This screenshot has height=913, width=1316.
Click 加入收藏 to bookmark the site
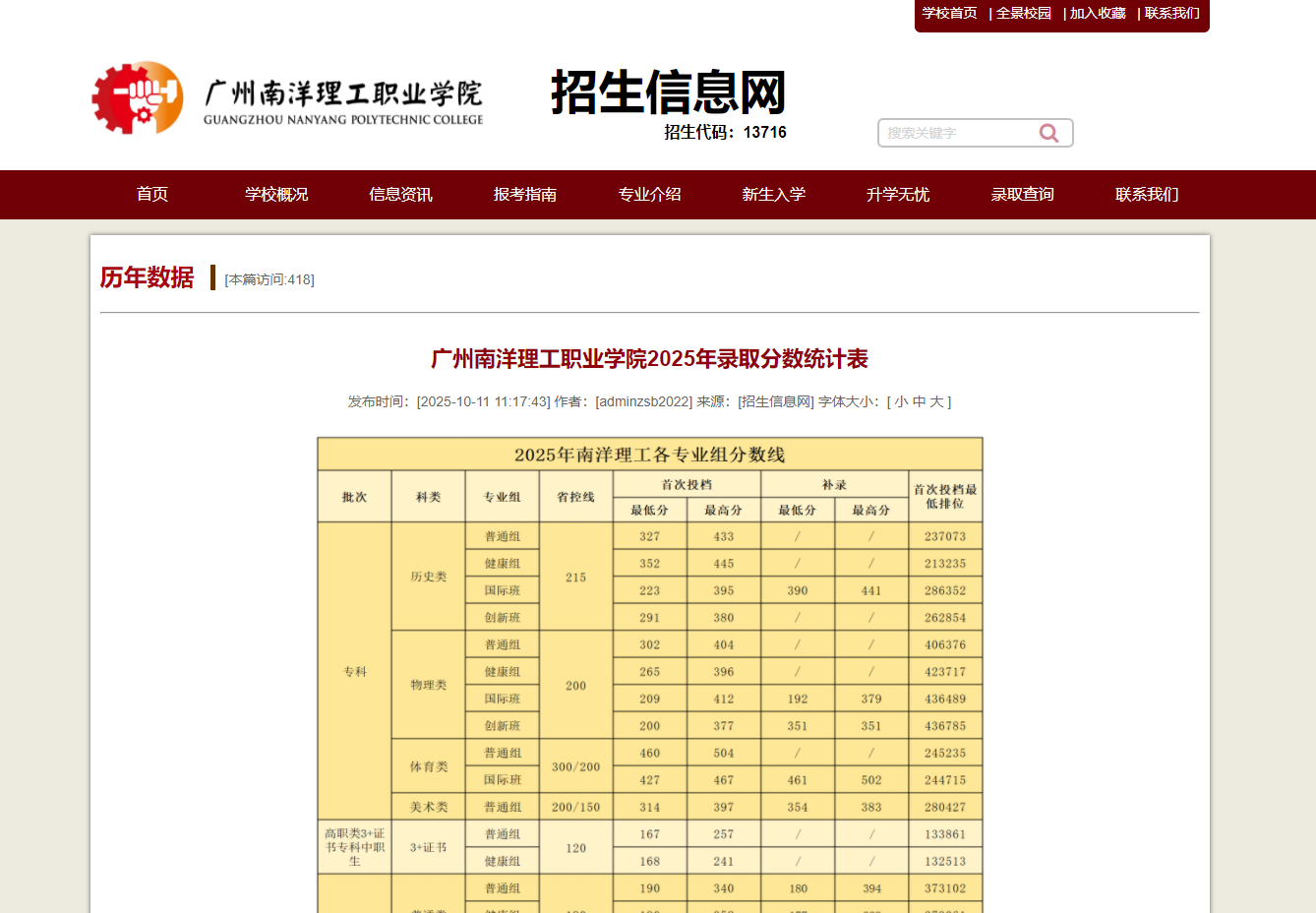click(x=1098, y=14)
